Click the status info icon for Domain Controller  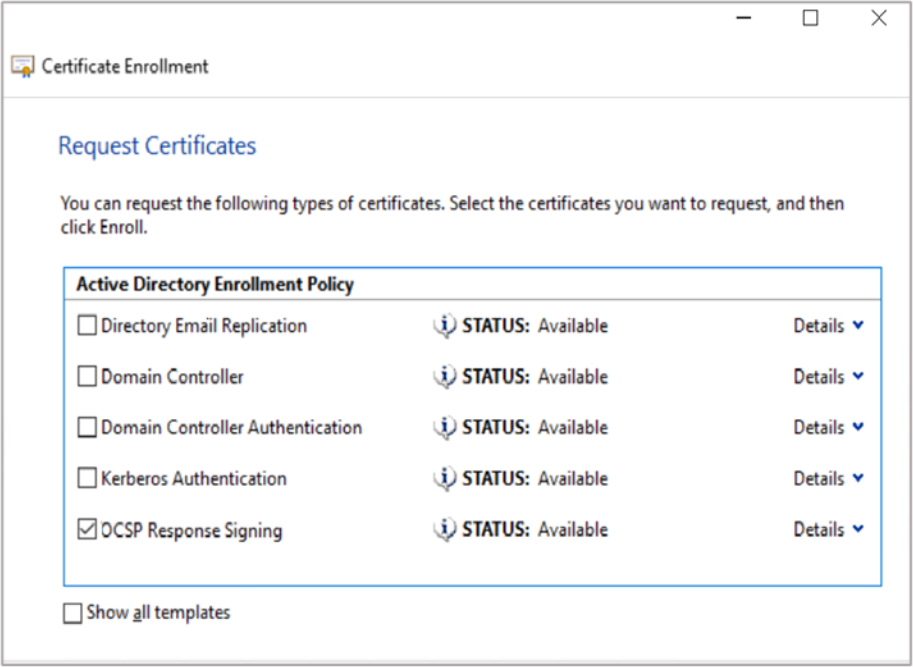(x=444, y=377)
